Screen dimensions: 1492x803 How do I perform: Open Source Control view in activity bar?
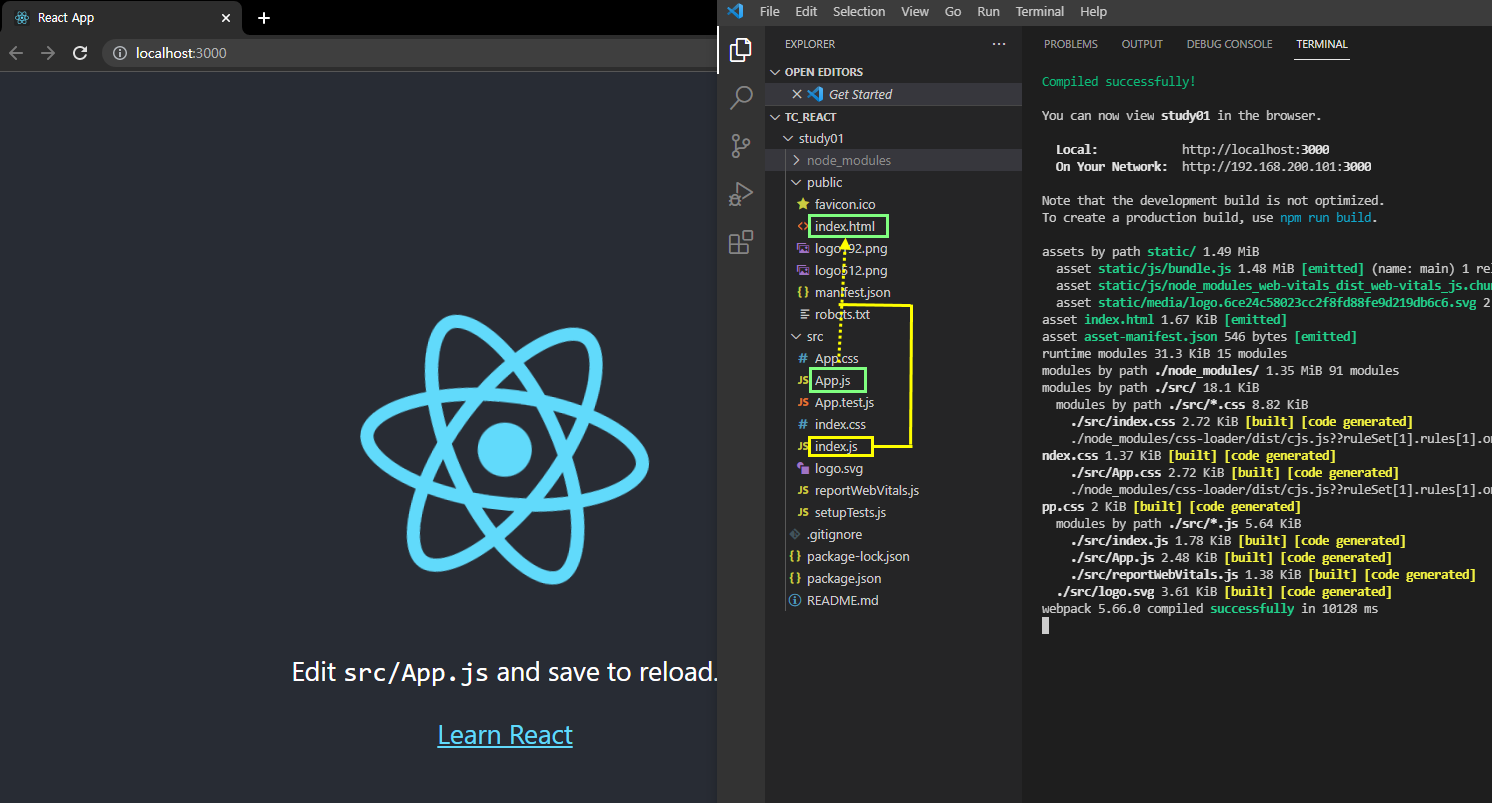pyautogui.click(x=741, y=146)
